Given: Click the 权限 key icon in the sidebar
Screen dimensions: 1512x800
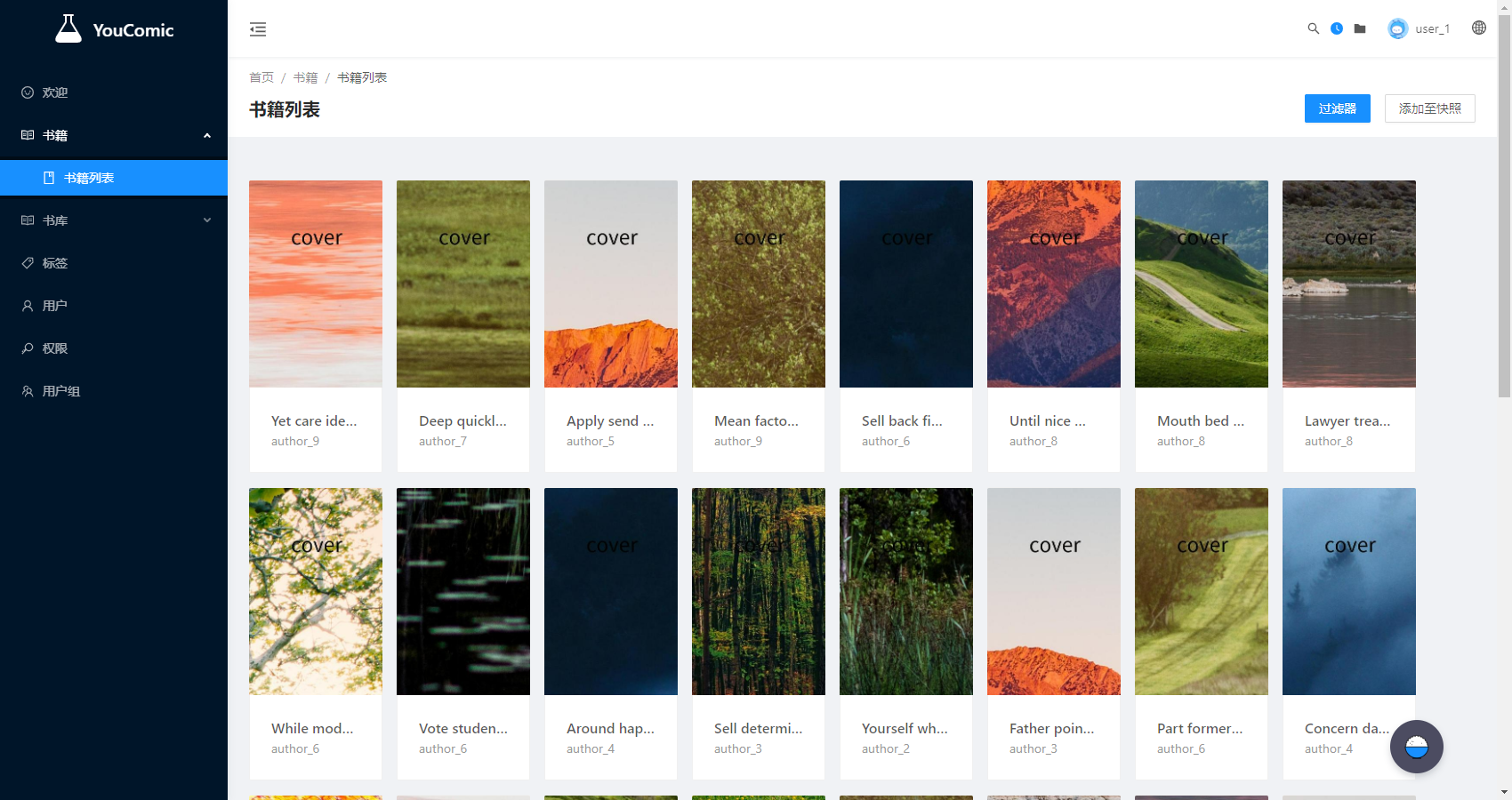Looking at the screenshot, I should tap(28, 348).
